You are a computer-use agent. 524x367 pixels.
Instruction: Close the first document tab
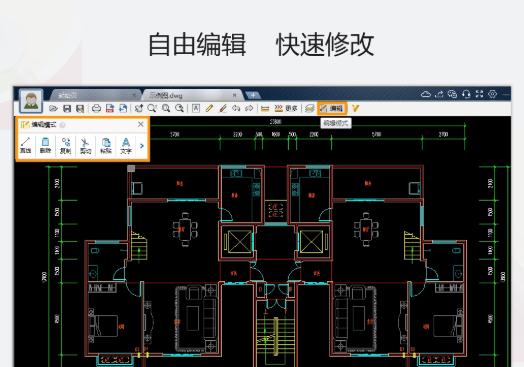134,95
